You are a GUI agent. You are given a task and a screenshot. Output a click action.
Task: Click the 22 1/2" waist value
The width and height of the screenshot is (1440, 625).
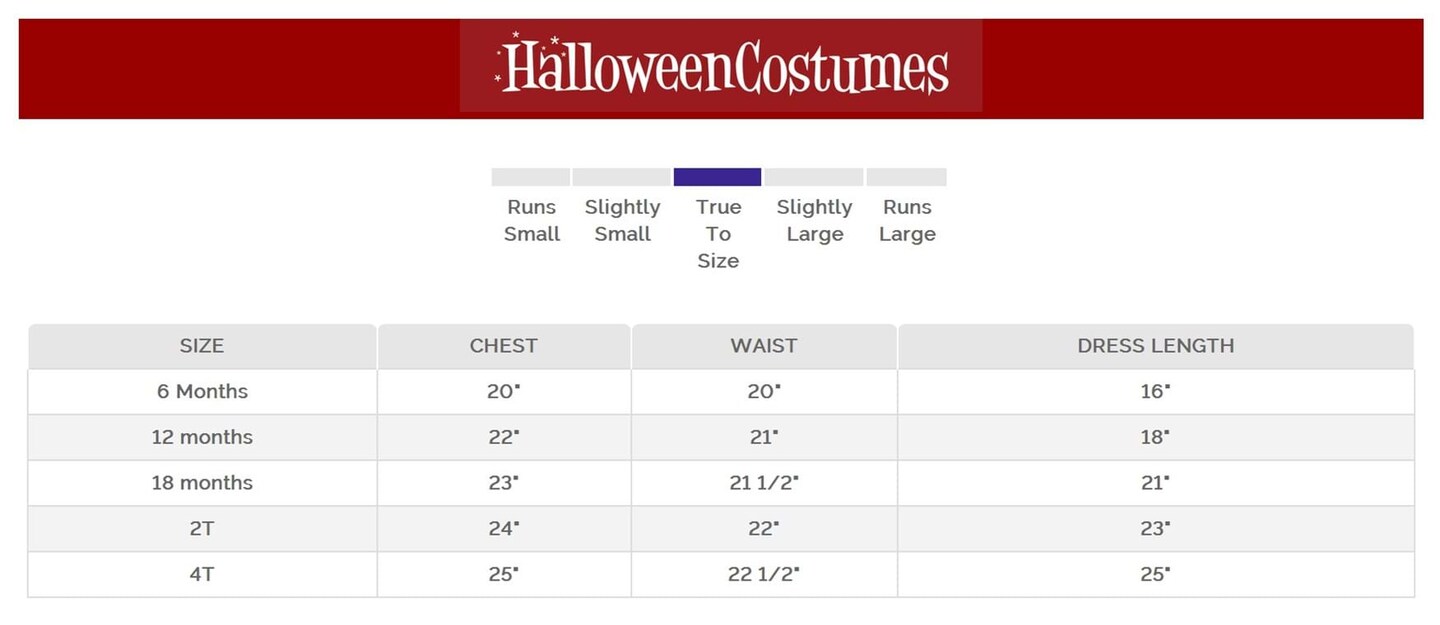pos(764,575)
